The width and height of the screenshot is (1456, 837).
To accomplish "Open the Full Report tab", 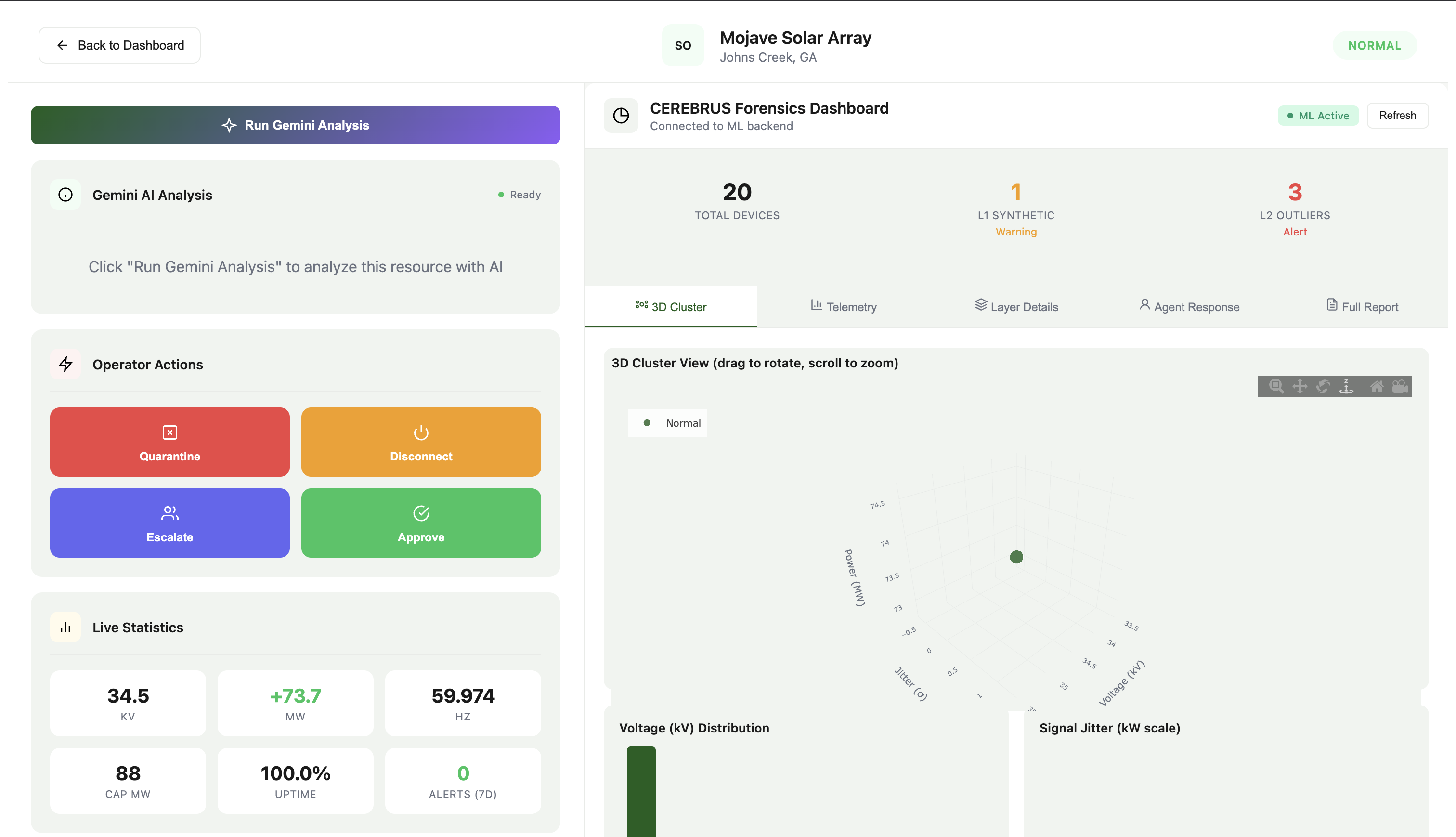I will pos(1362,307).
